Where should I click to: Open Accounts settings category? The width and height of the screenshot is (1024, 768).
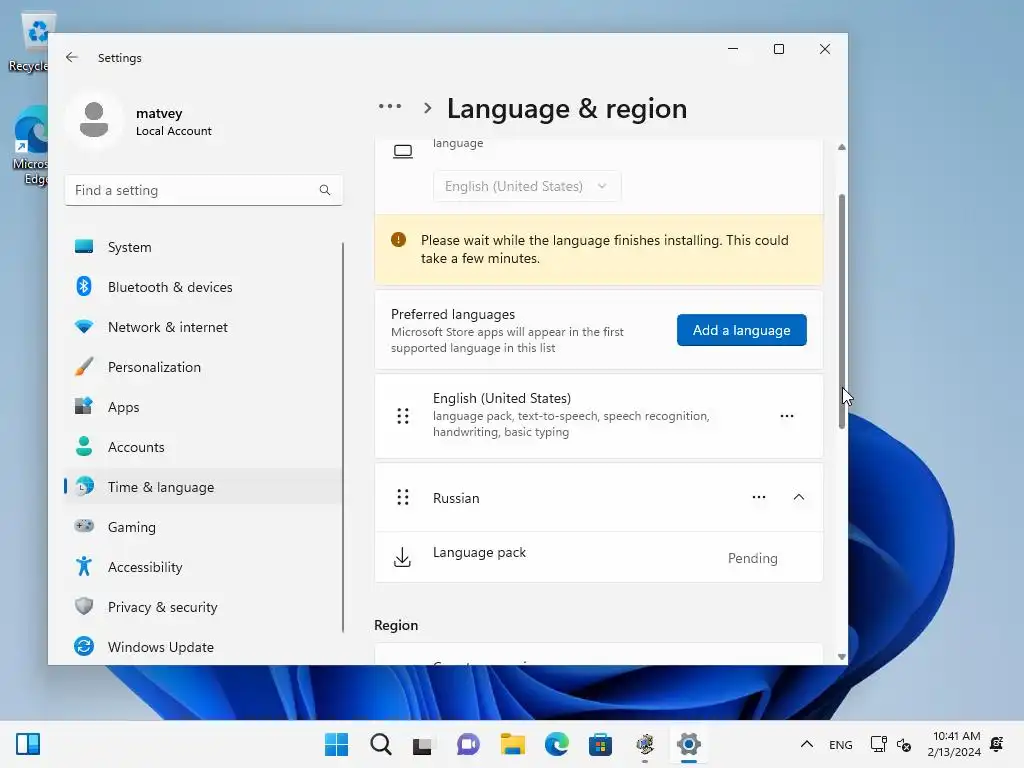[202, 447]
